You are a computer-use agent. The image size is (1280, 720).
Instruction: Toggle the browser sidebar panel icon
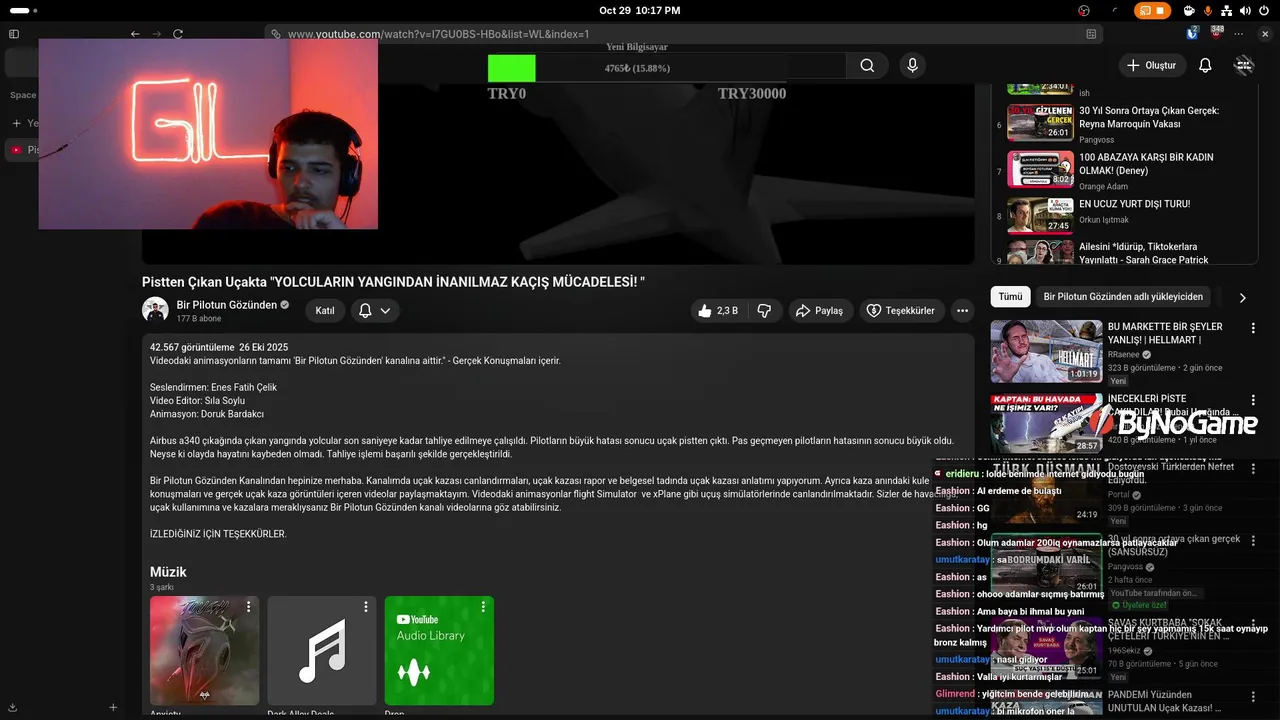(14, 33)
